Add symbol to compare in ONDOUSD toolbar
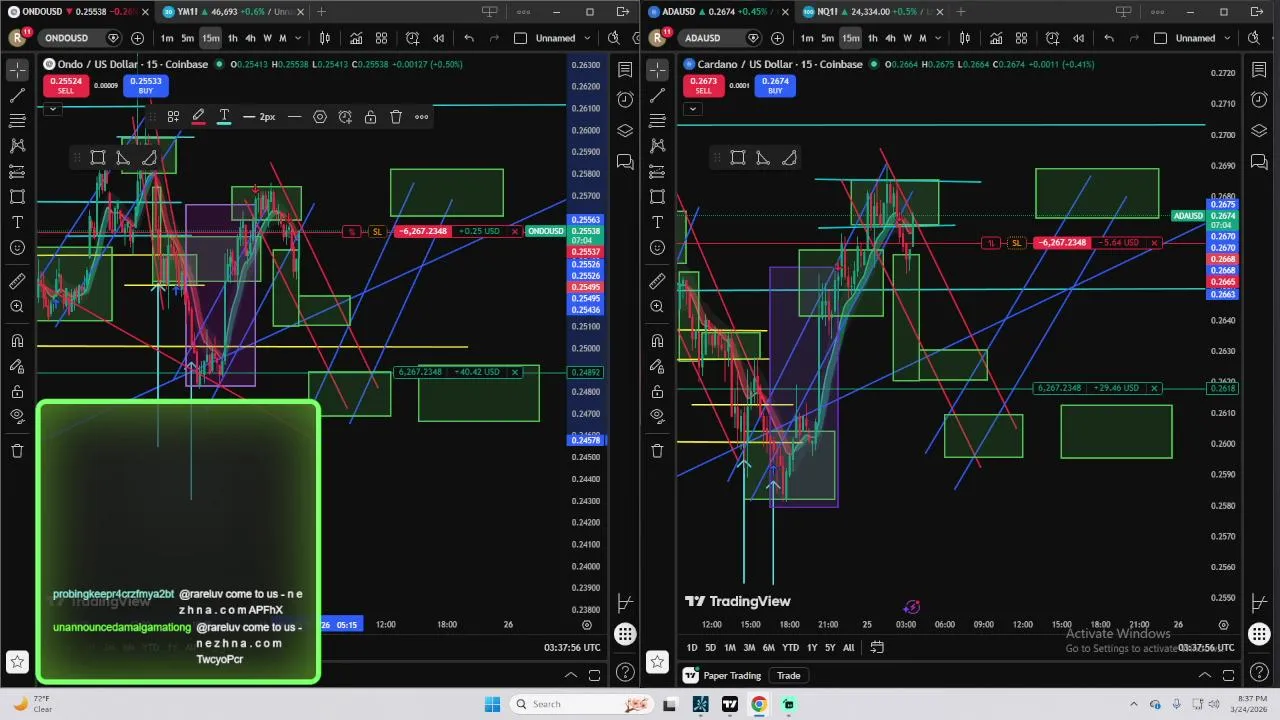 tap(137, 38)
